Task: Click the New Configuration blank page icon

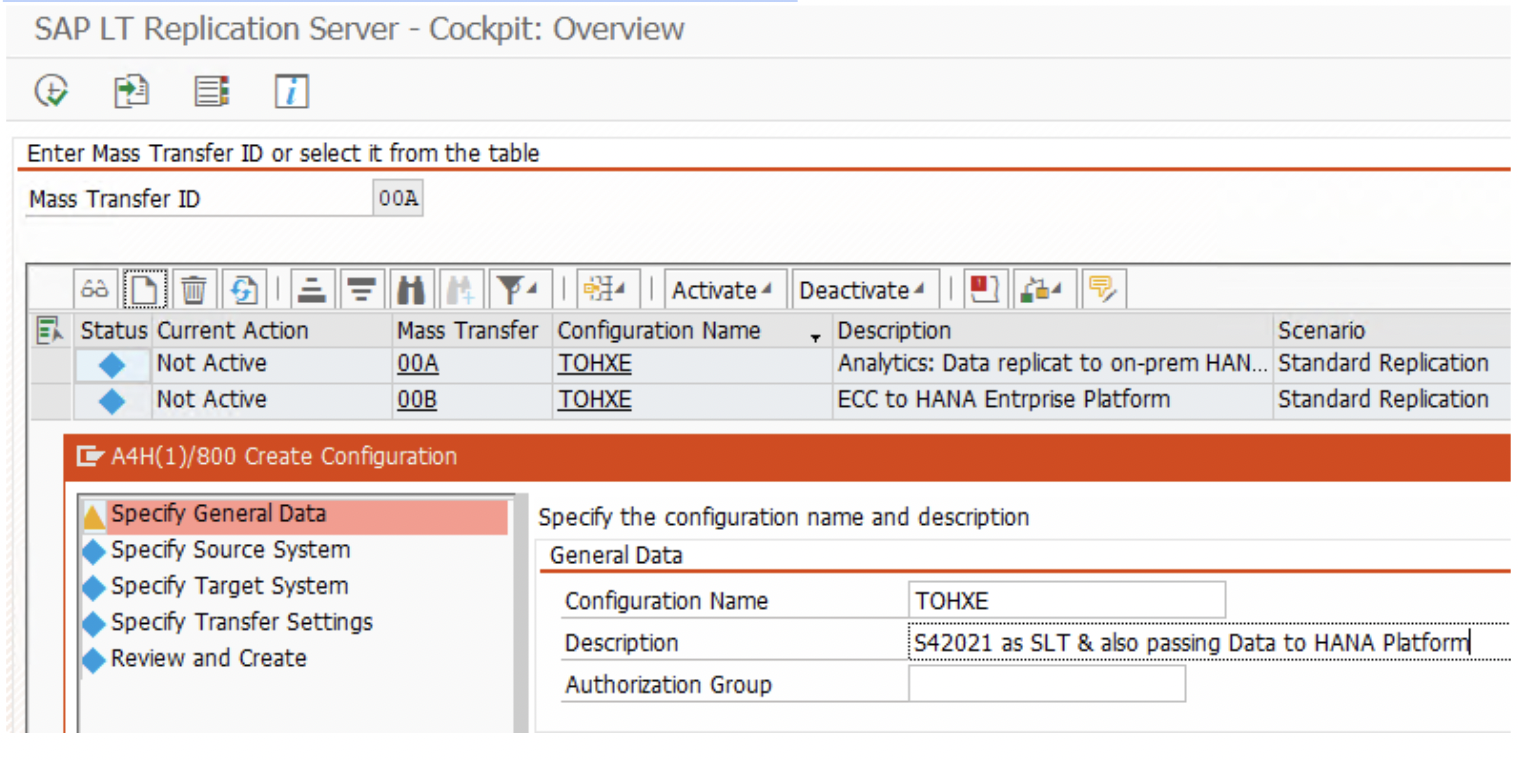Action: 145,290
